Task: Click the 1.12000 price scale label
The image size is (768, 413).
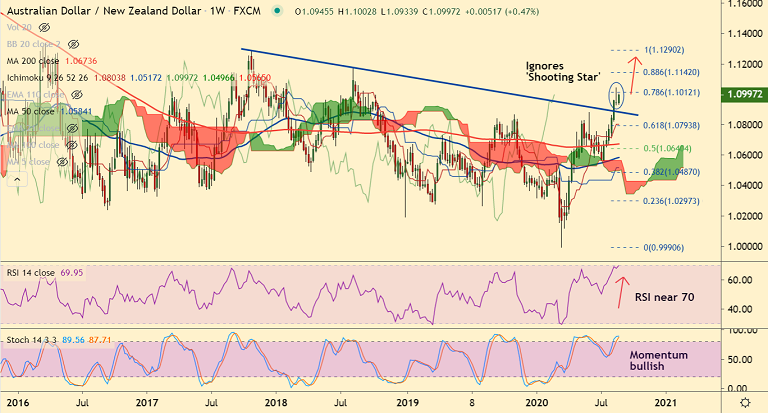Action: click(x=745, y=65)
